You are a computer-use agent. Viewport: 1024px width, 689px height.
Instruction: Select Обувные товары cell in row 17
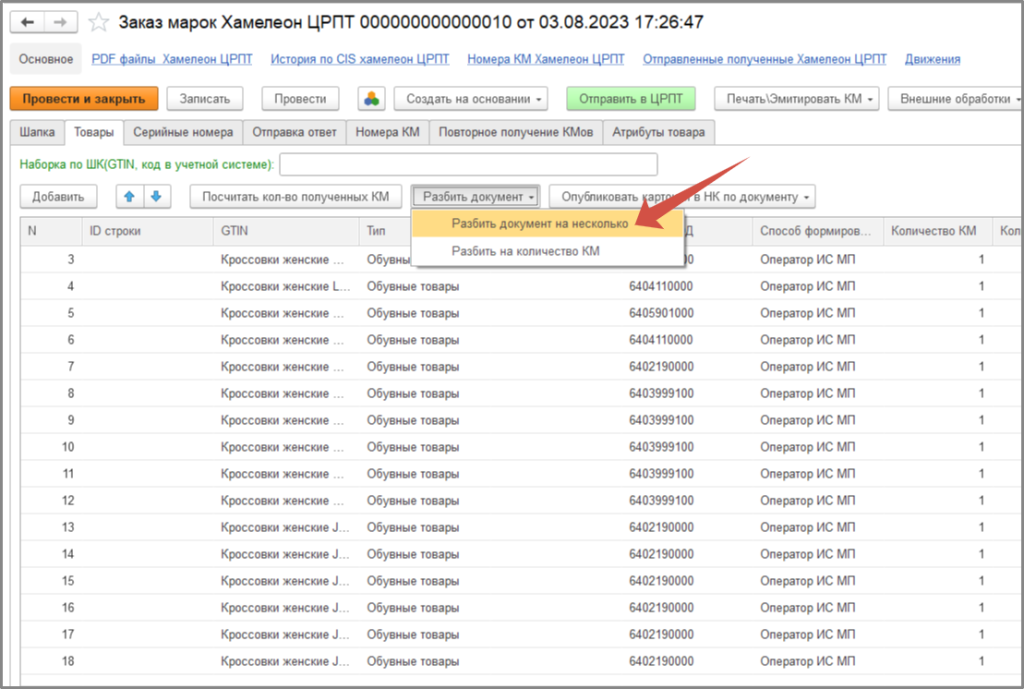tap(413, 634)
